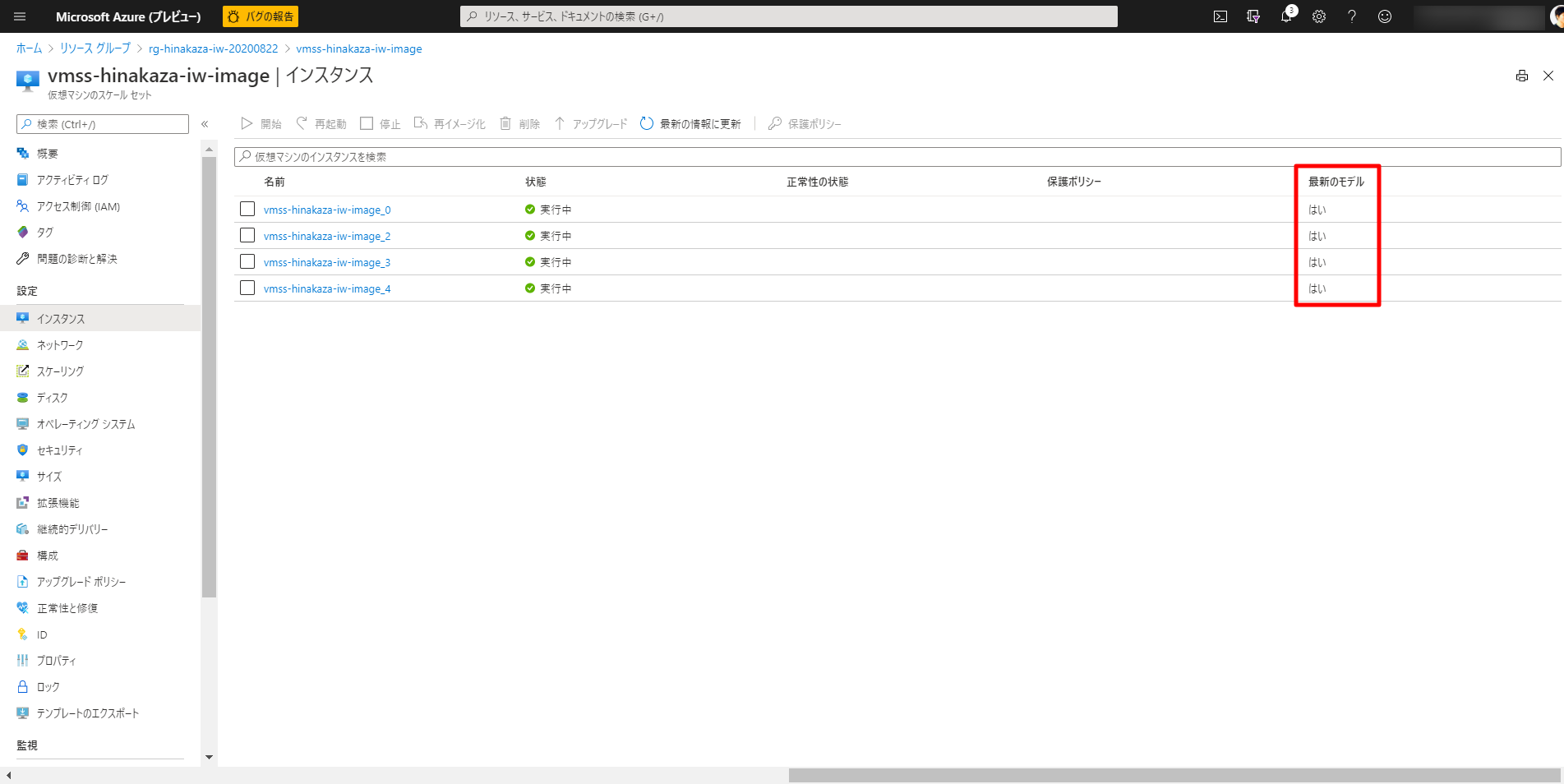The height and width of the screenshot is (784, 1564).
Task: Click the 再起動 toolbar button
Action: 321,124
